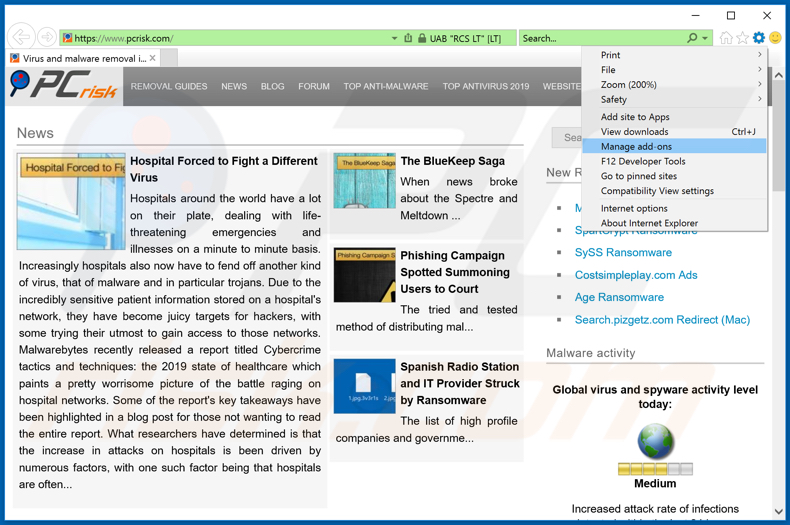Expand the File submenu
The width and height of the screenshot is (790, 525).
point(674,70)
